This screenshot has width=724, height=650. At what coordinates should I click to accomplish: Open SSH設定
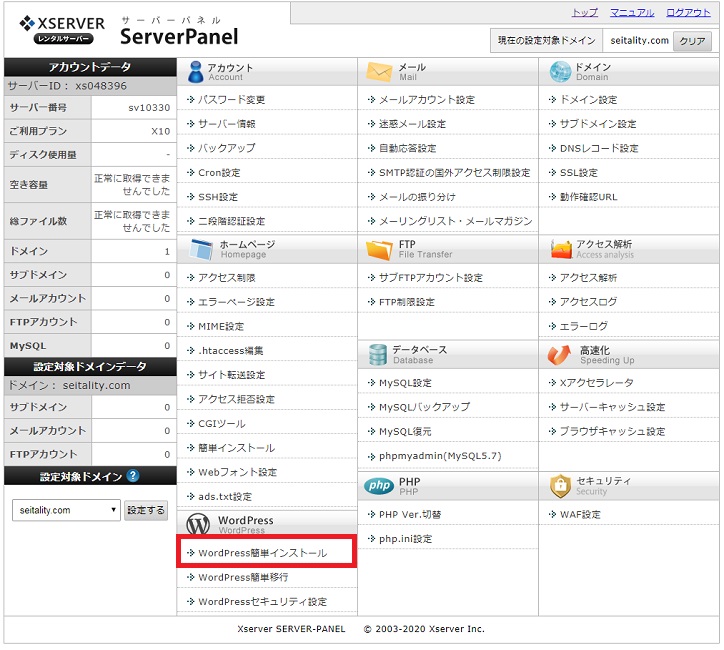point(218,197)
